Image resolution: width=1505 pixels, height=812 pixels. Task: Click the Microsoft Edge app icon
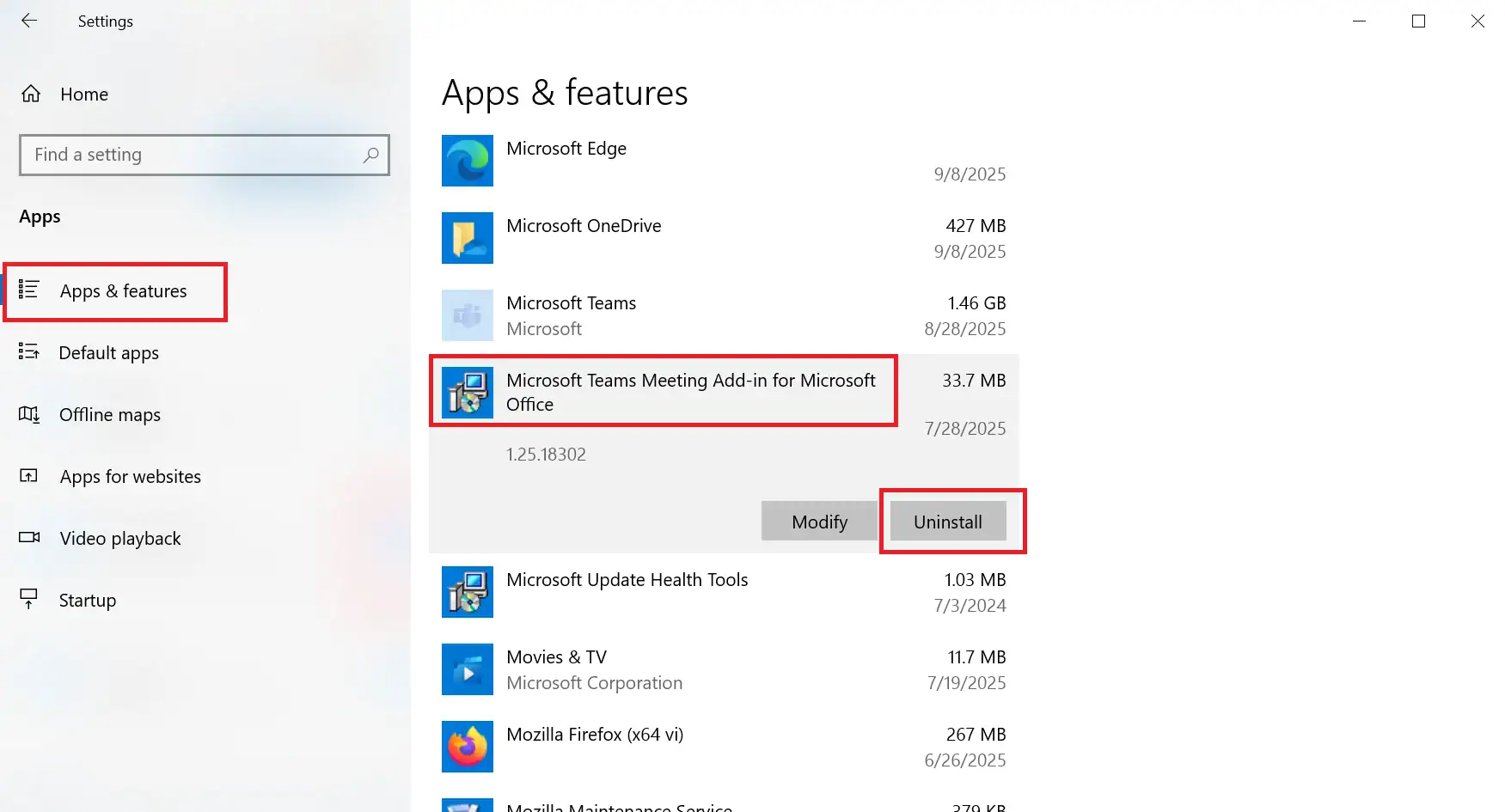click(x=468, y=161)
